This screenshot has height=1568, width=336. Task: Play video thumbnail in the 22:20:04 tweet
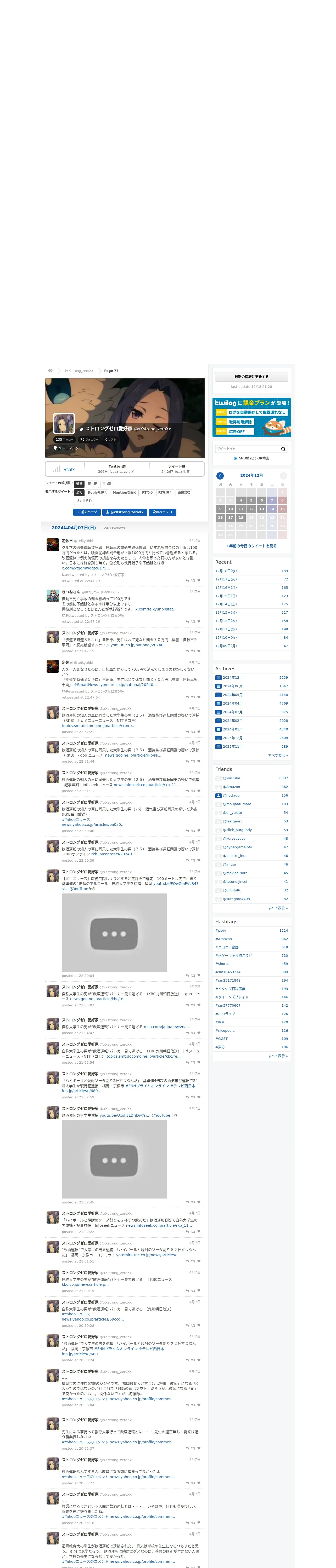[x=114, y=932]
